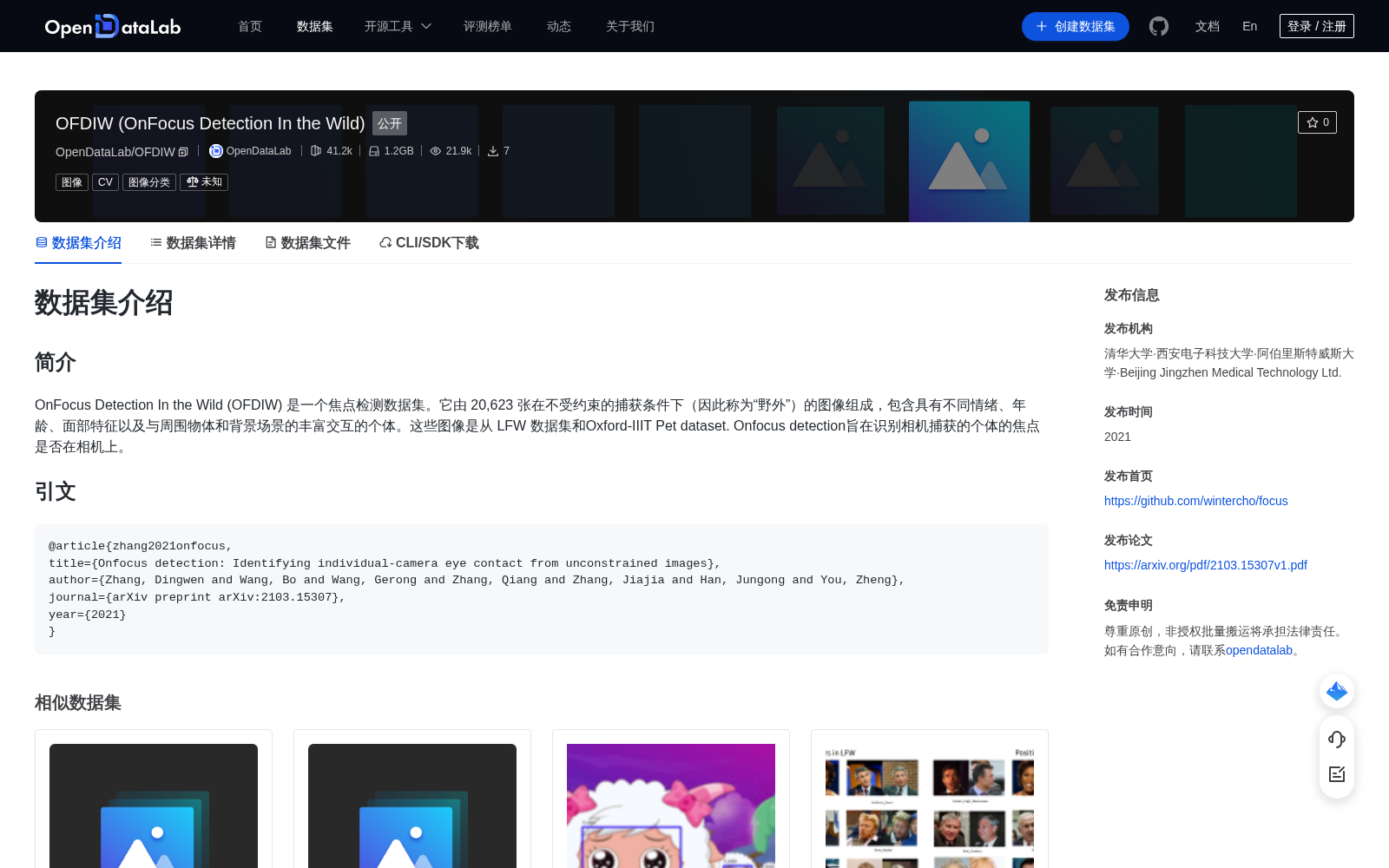Click the license scale icon tag

(204, 182)
